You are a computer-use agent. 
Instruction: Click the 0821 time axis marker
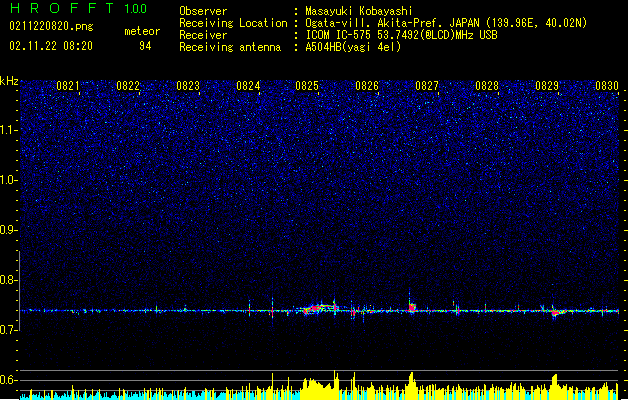(67, 86)
